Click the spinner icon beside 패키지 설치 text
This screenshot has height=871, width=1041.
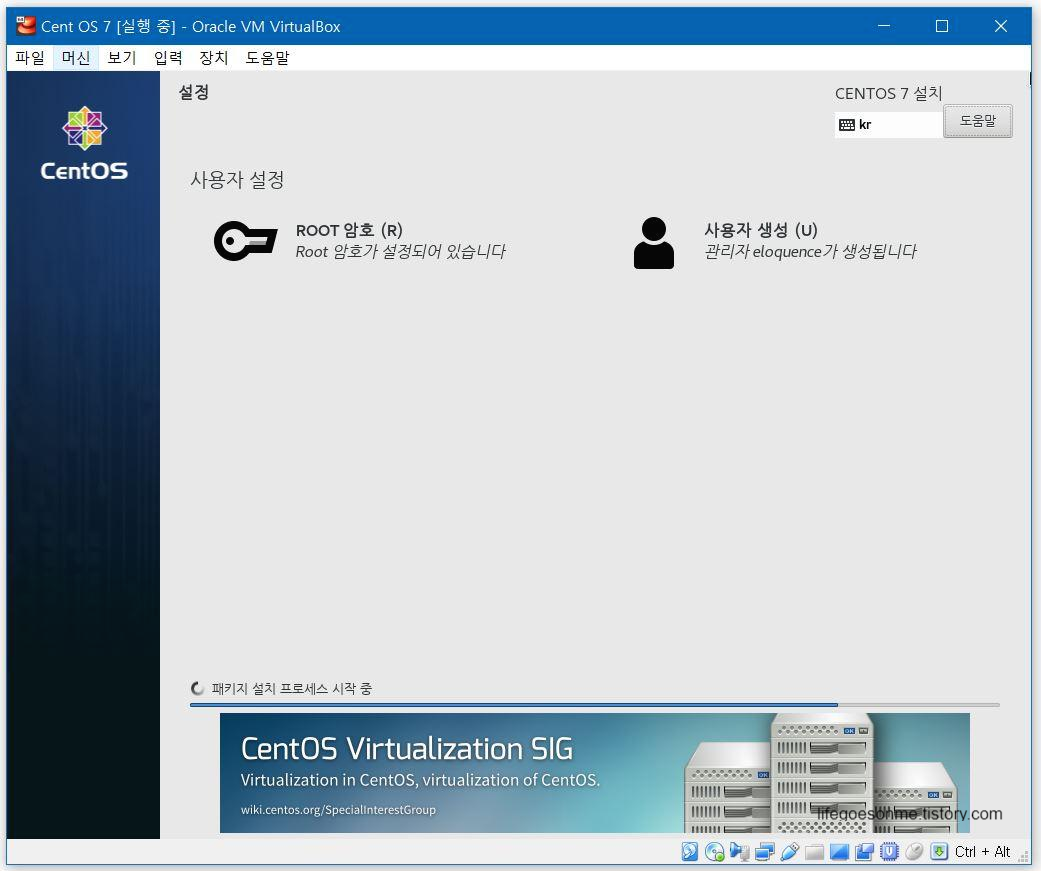[x=197, y=688]
